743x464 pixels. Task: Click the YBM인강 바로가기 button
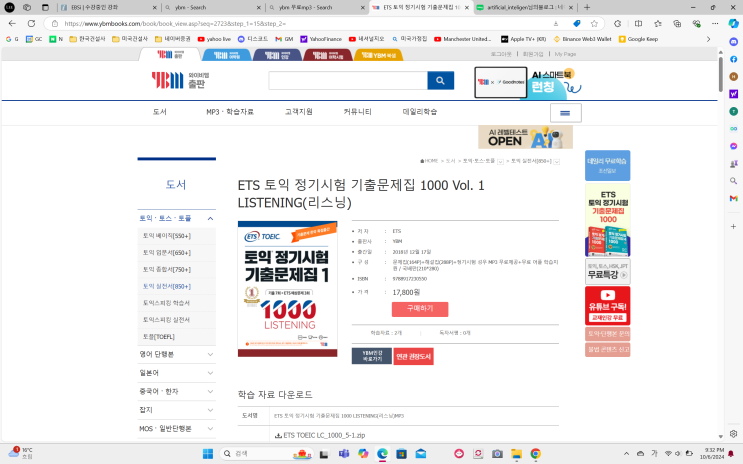372,356
